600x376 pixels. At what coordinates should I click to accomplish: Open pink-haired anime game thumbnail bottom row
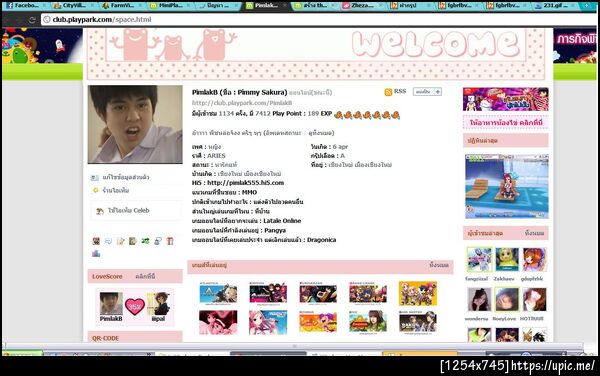pyautogui.click(x=268, y=322)
